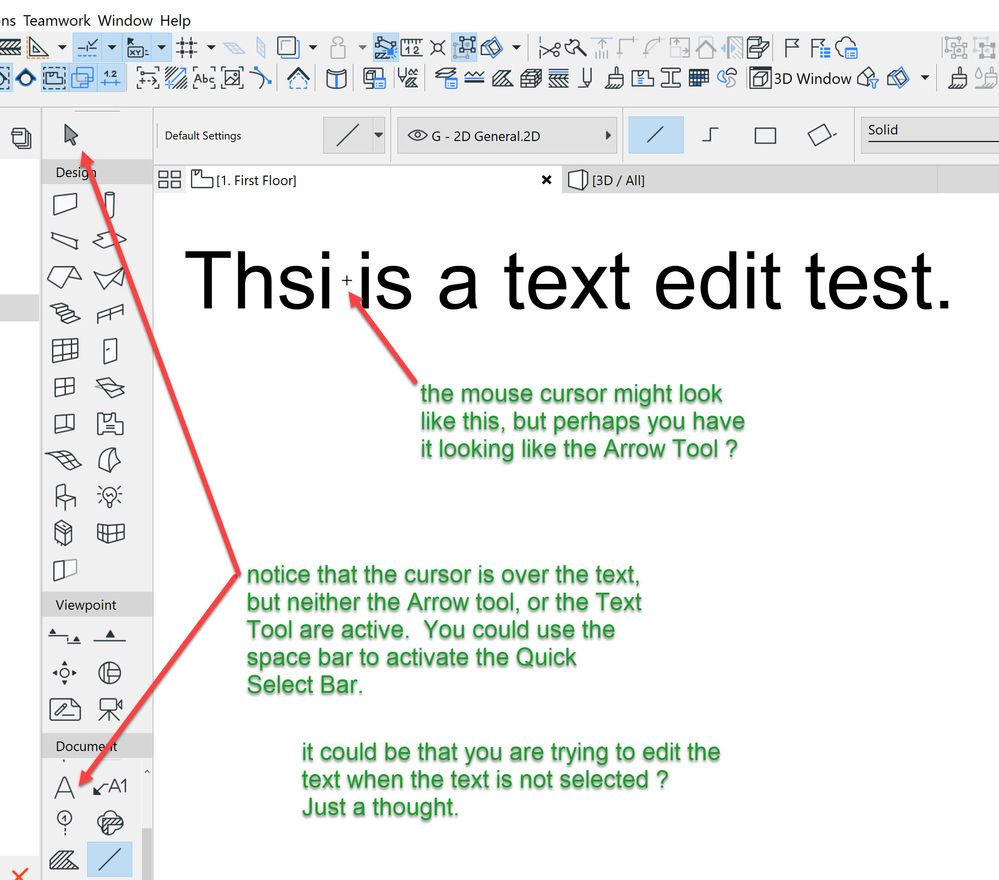The width and height of the screenshot is (999, 880).
Task: Select the Text tool (letter A)
Action: pos(64,787)
